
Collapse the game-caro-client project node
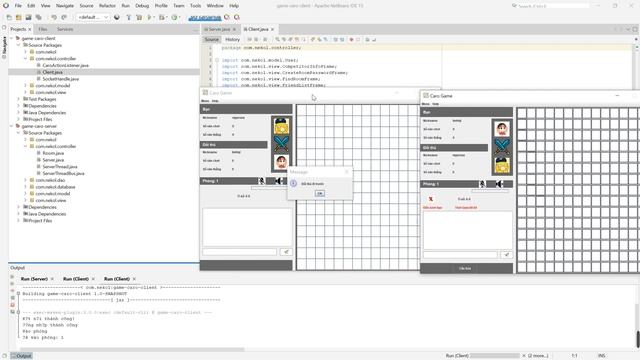point(11,38)
